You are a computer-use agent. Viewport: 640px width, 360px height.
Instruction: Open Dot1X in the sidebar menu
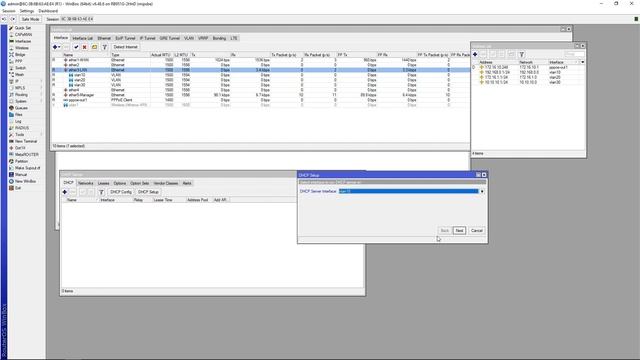tap(20, 148)
